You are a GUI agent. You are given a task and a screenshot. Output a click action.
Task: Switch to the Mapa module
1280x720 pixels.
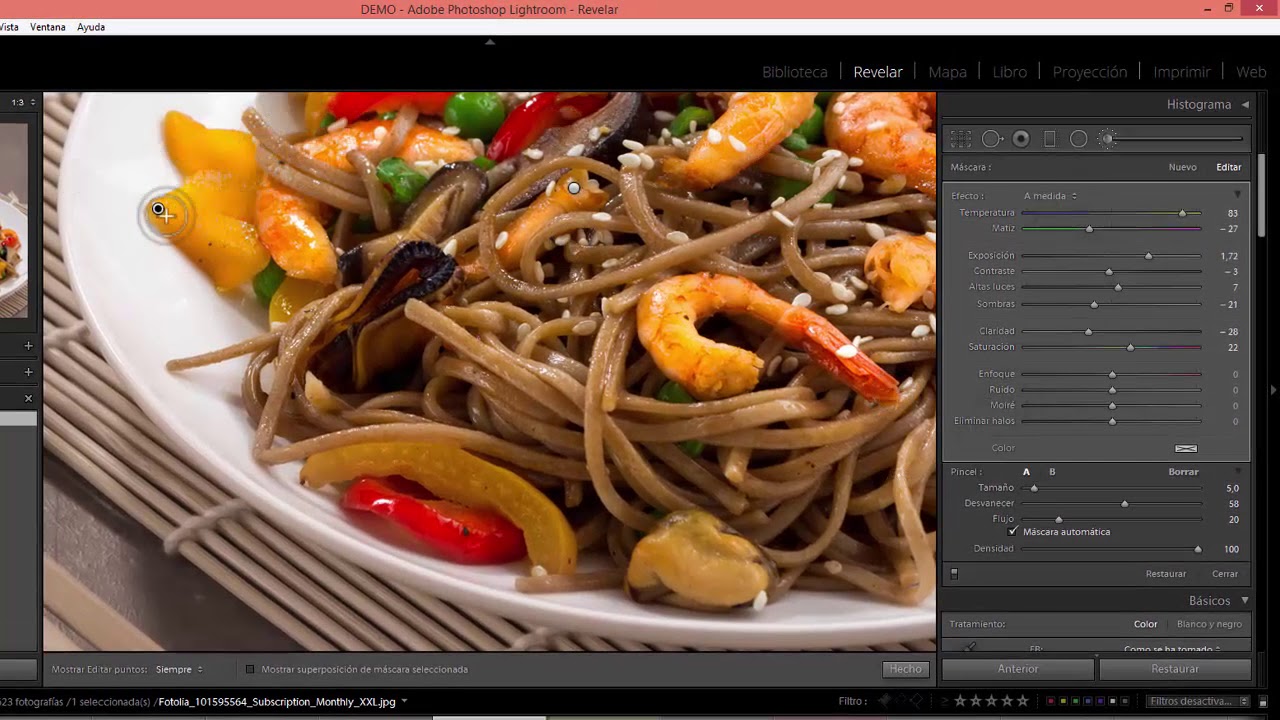tap(947, 72)
